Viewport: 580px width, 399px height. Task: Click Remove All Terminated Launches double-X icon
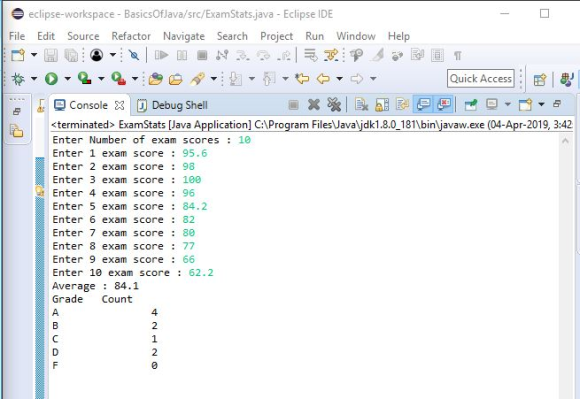pyautogui.click(x=334, y=105)
